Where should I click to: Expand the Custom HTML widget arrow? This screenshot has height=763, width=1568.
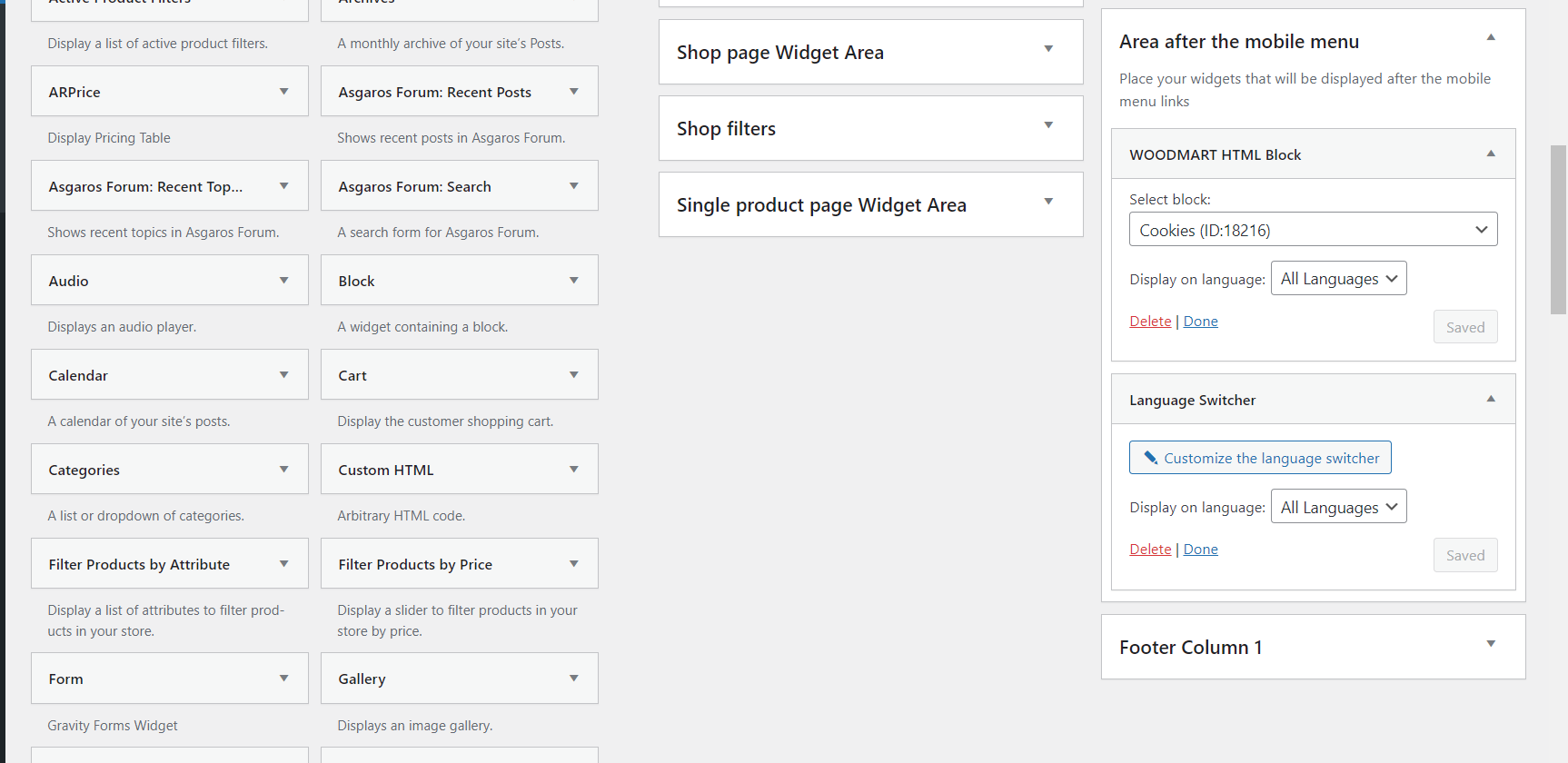574,470
